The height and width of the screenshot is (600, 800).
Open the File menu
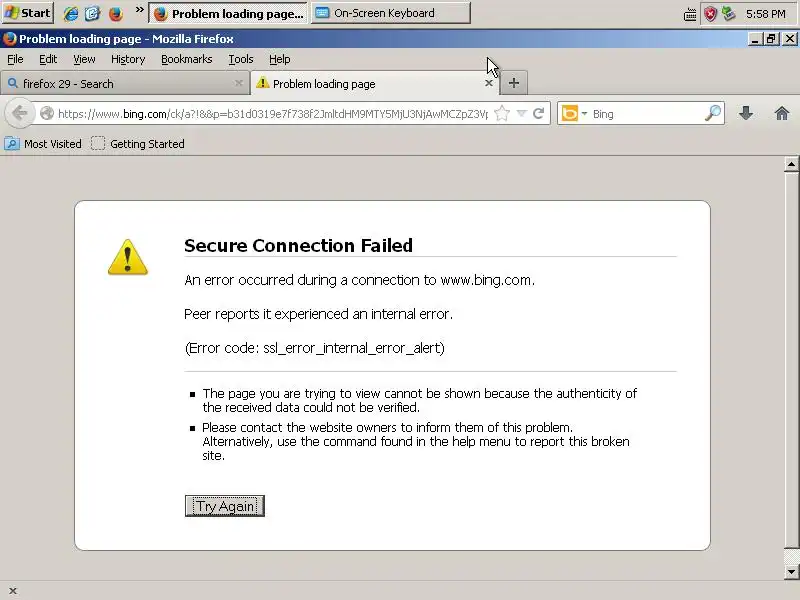(15, 59)
